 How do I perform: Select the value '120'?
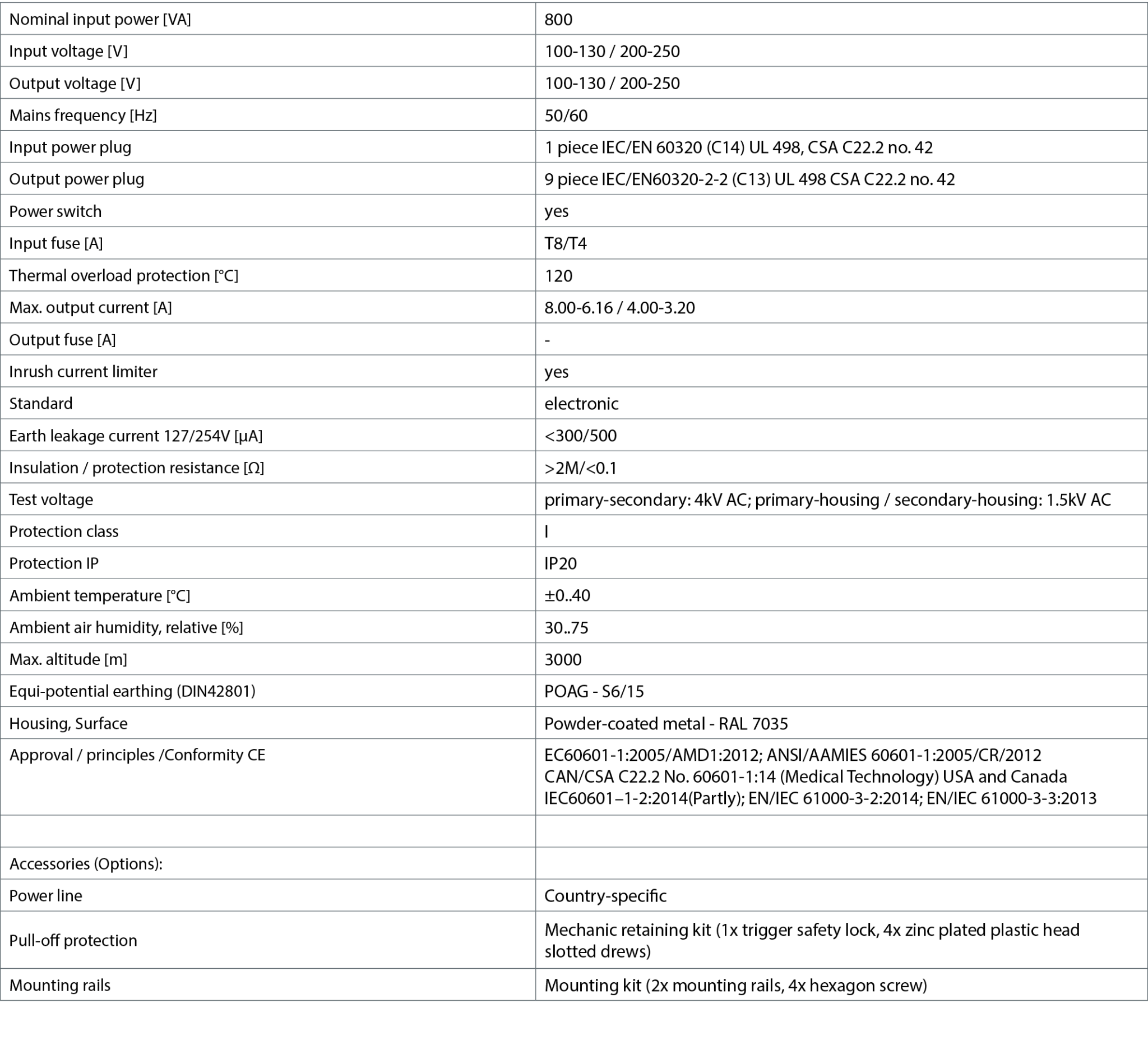[558, 275]
